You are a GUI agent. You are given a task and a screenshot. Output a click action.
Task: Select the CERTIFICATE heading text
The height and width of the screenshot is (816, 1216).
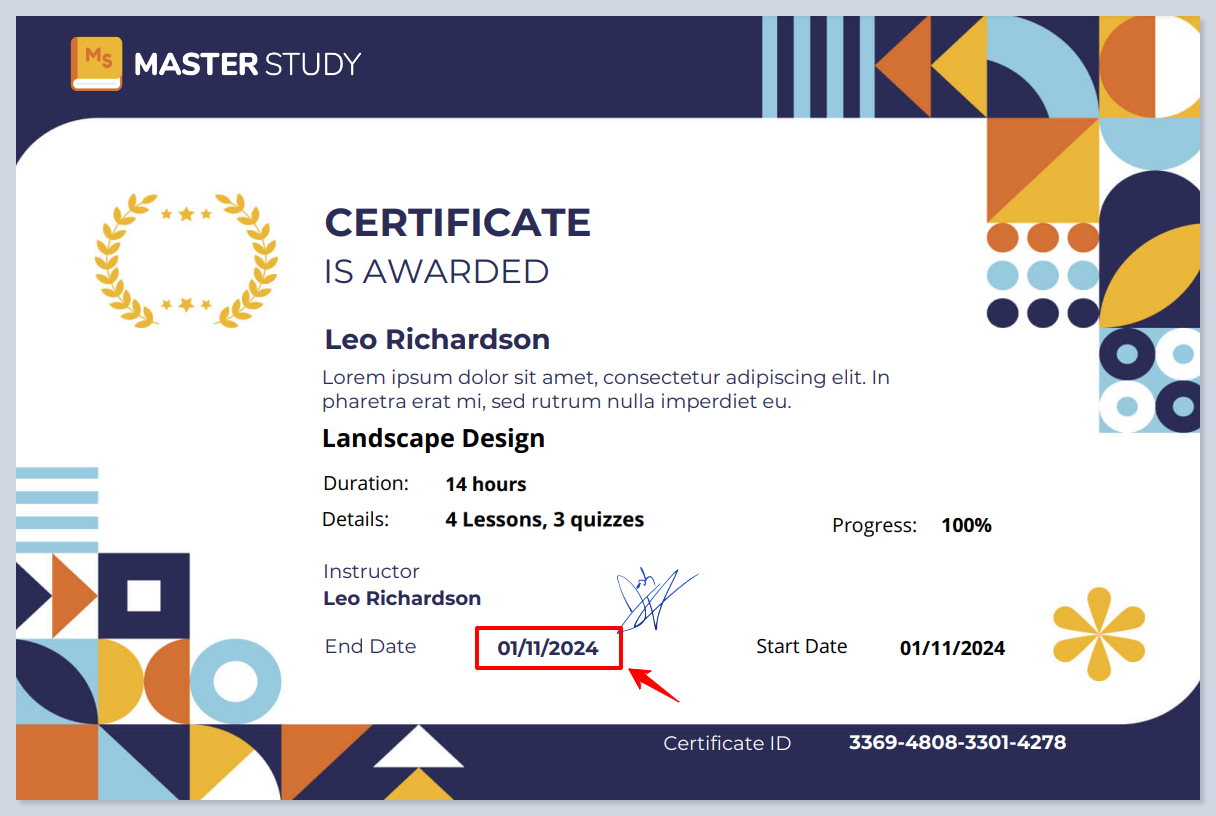[x=457, y=222]
